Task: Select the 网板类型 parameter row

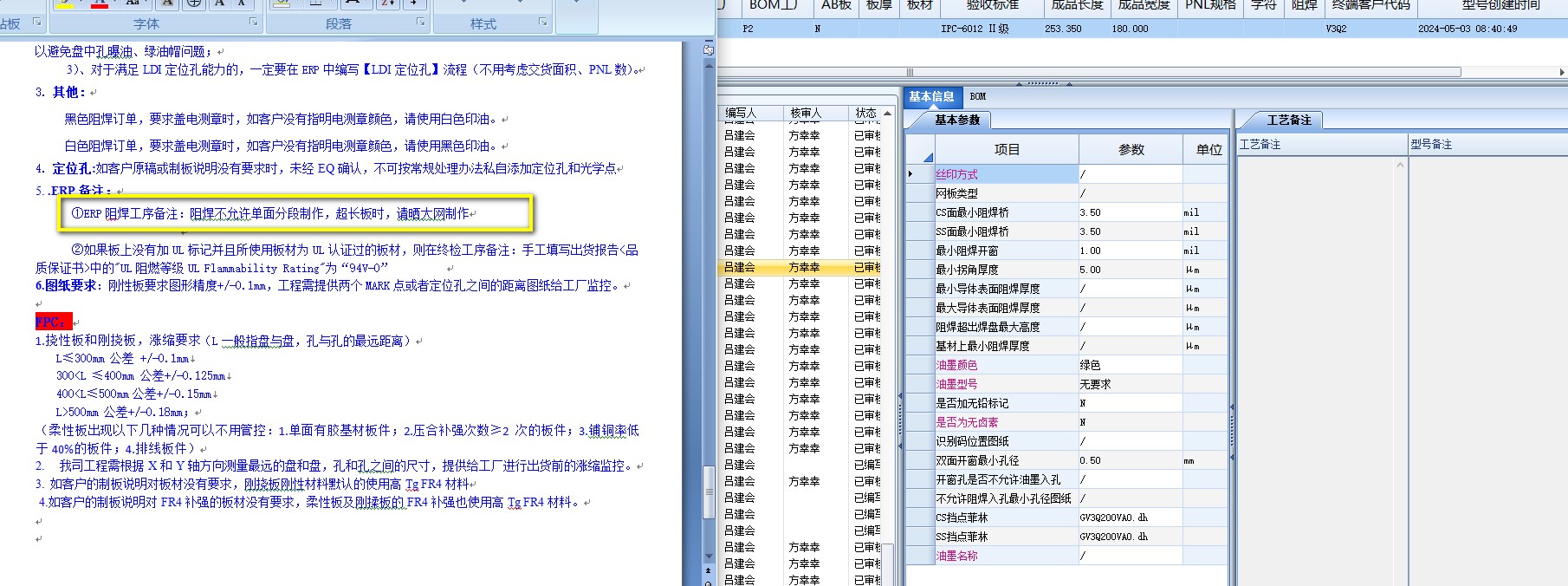Action: pos(1067,193)
